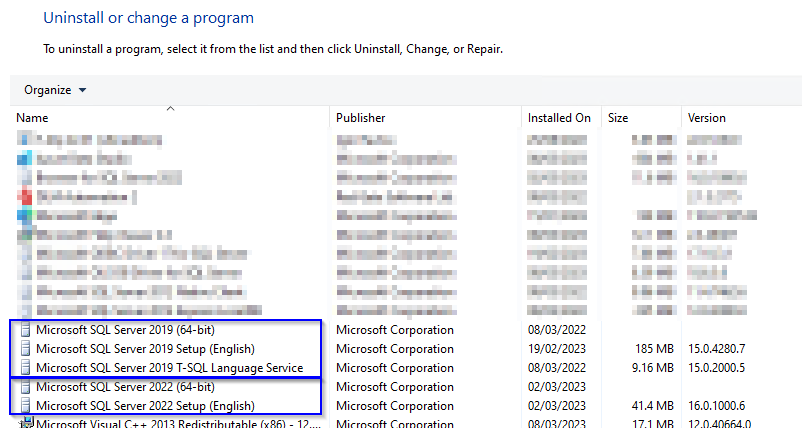Click the sort arrow above Name column
Viewport: 802px width, 428px height.
click(171, 108)
